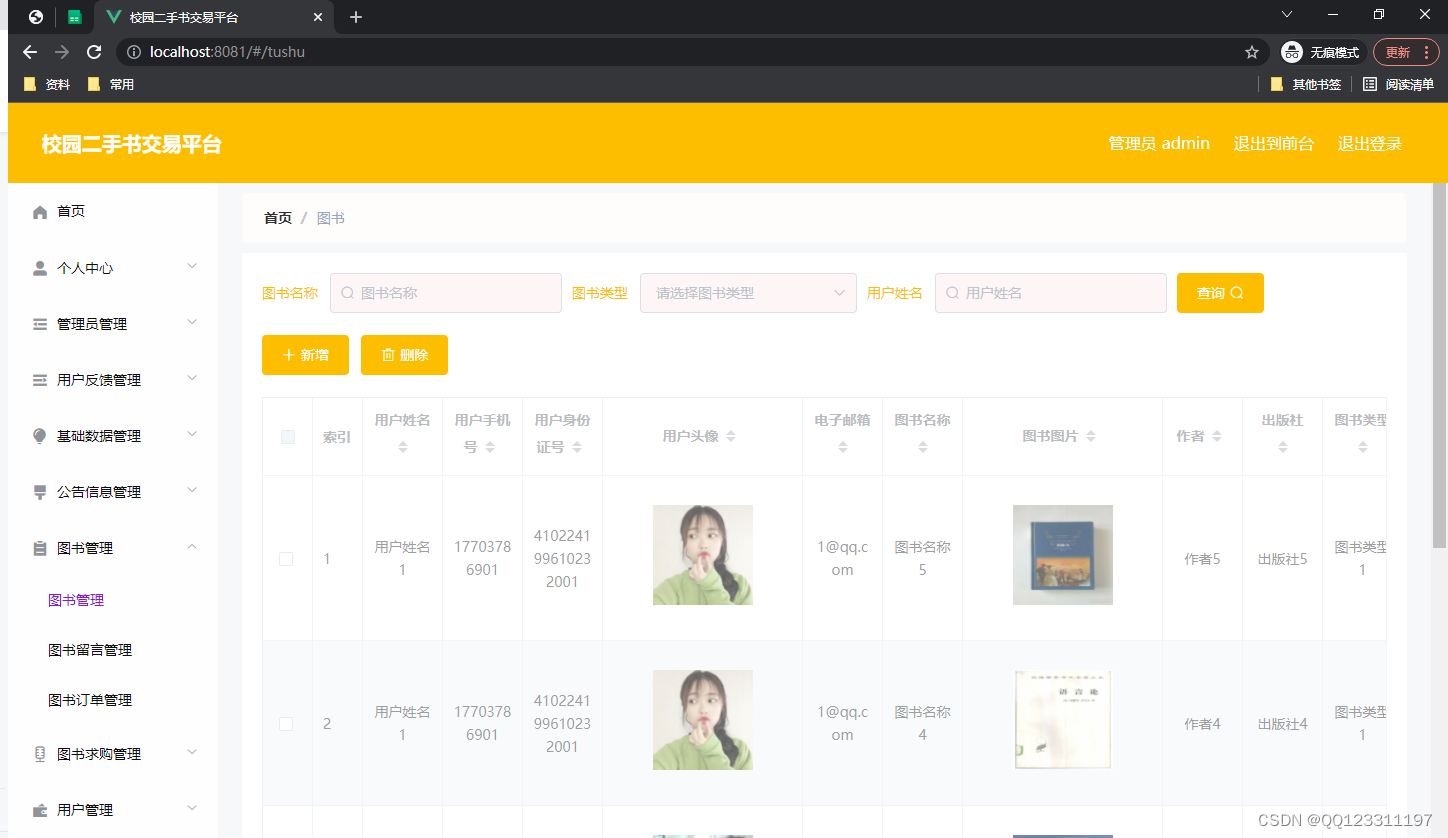Click the clipboard icon beside 图书管理
Image resolution: width=1448 pixels, height=838 pixels.
(40, 548)
